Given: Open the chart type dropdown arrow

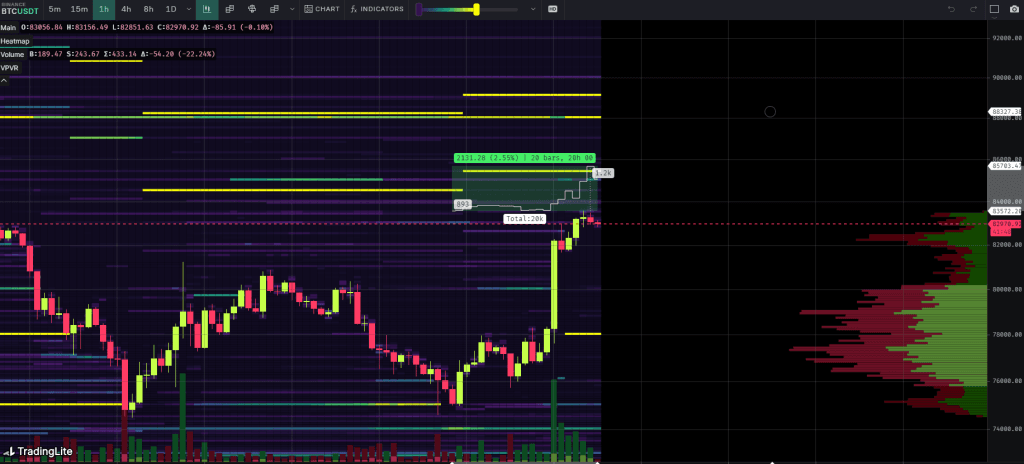Looking at the screenshot, I should click(294, 9).
